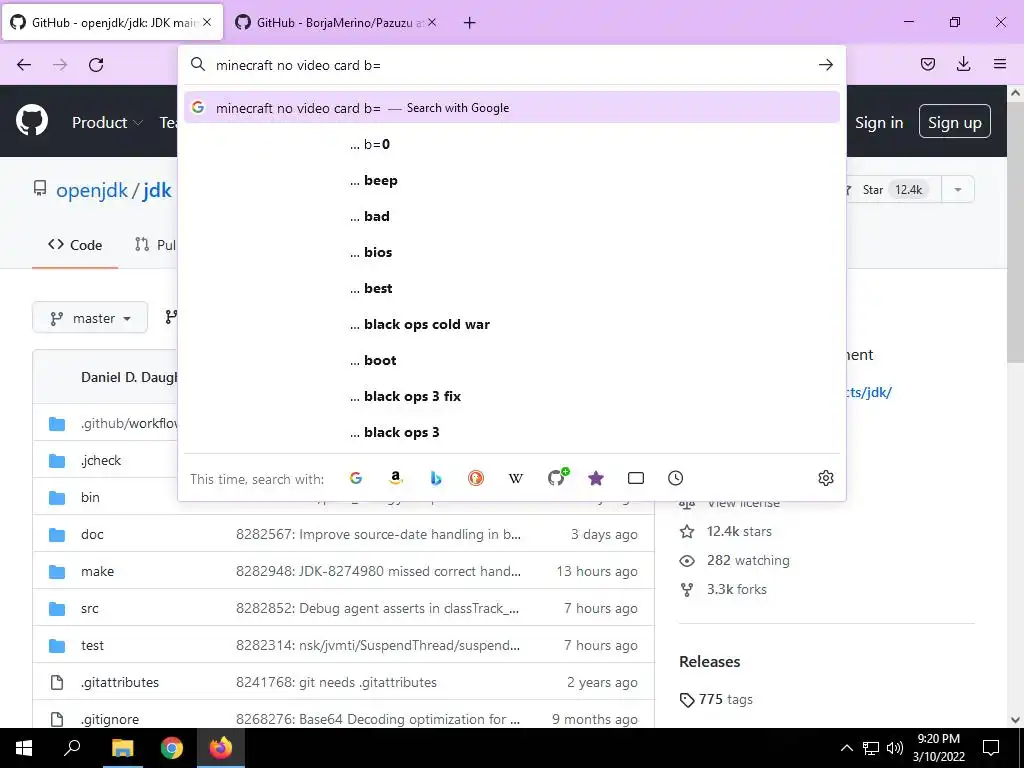Open the Code tab of repository
Image resolution: width=1024 pixels, height=768 pixels.
75,245
